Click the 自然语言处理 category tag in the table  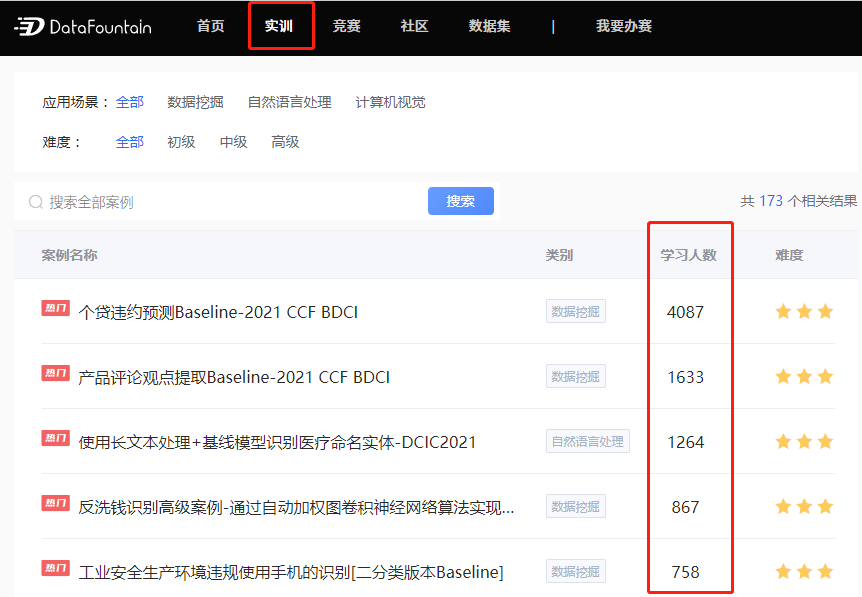pos(588,442)
